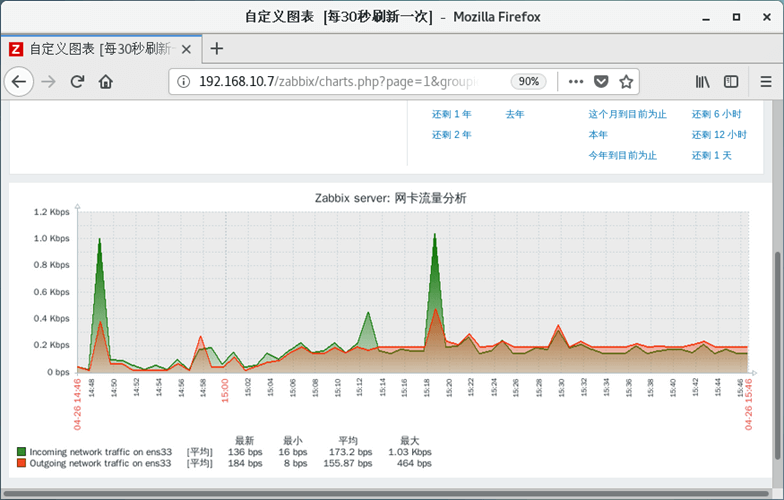The width and height of the screenshot is (784, 500).
Task: Close the 自定义图表 tab
Action: [186, 49]
